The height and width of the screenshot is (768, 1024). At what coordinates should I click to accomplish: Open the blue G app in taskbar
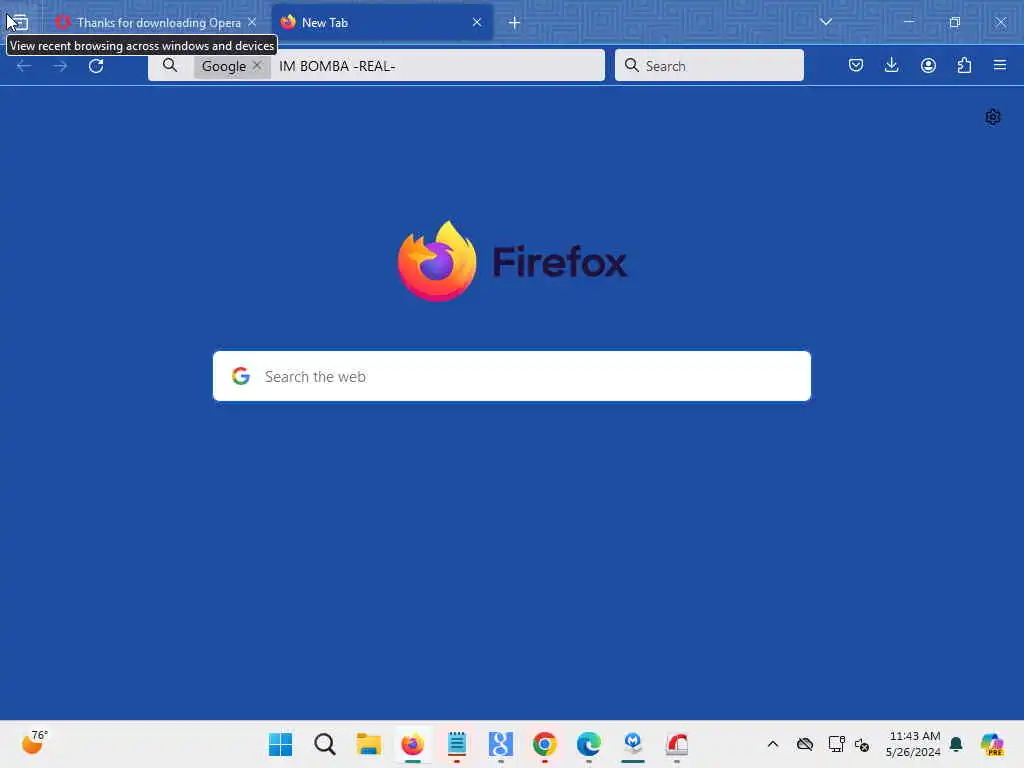click(501, 744)
